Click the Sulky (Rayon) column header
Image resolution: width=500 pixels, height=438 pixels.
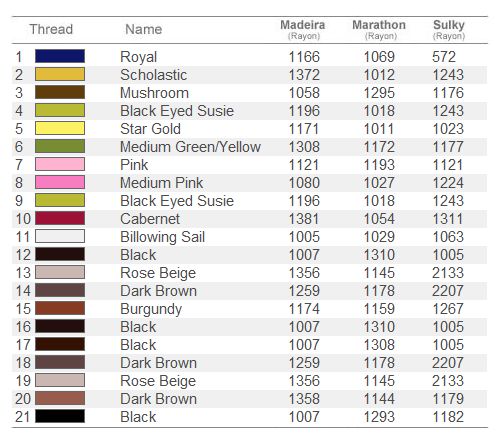(449, 30)
